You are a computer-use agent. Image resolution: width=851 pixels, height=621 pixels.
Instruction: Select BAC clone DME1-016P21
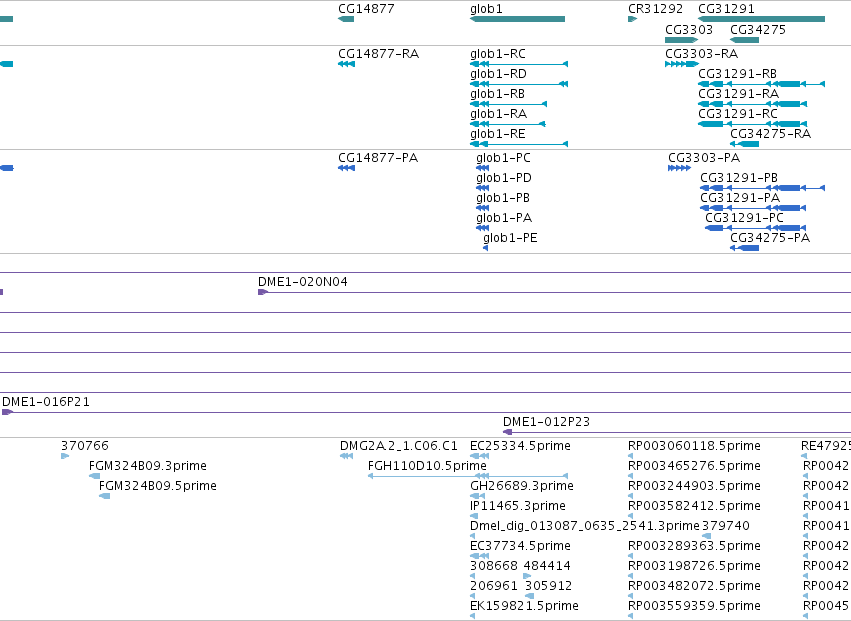(x=46, y=402)
